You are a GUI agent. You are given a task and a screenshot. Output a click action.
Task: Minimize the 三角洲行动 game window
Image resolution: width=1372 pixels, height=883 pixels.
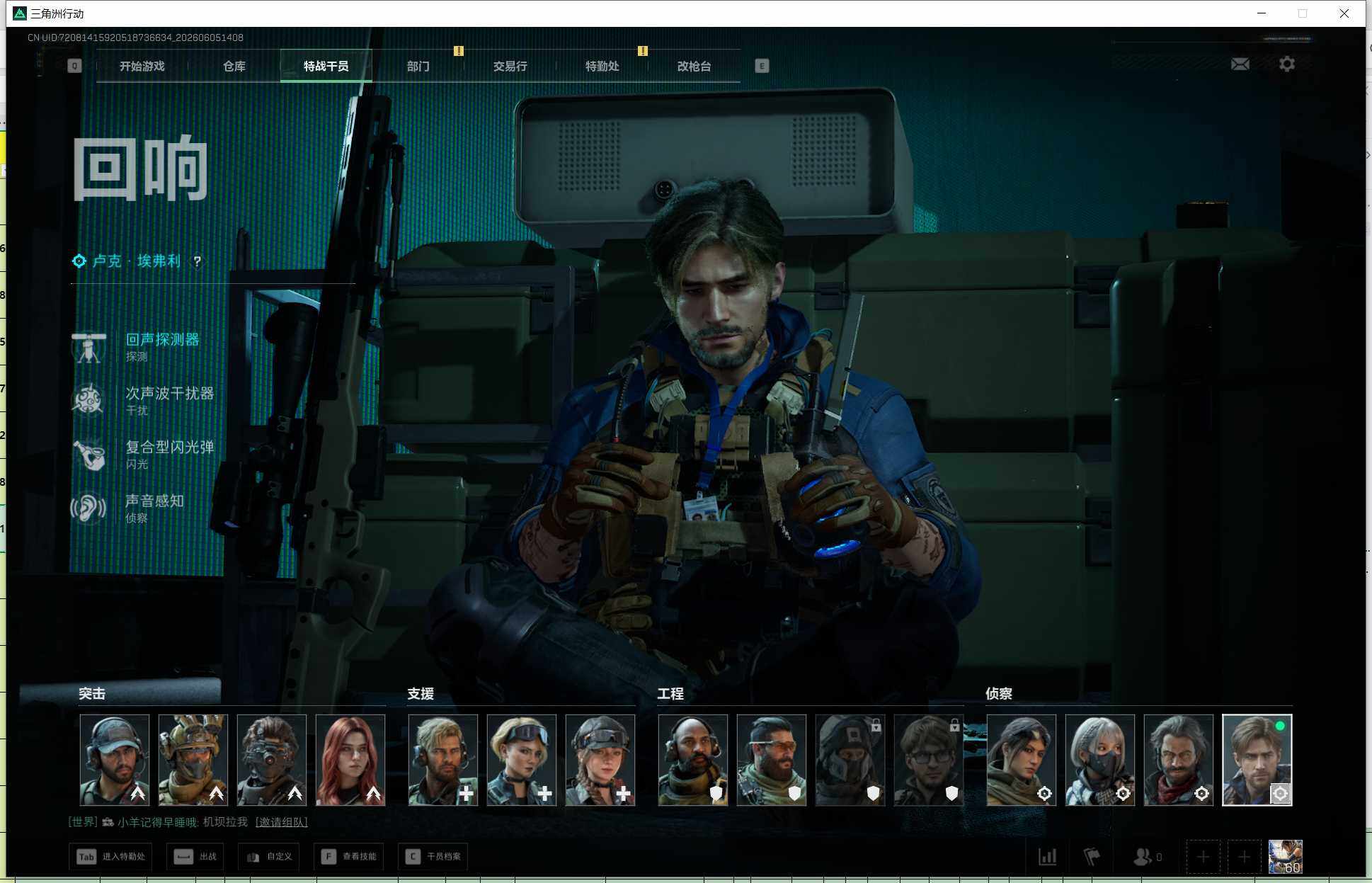click(x=1262, y=13)
